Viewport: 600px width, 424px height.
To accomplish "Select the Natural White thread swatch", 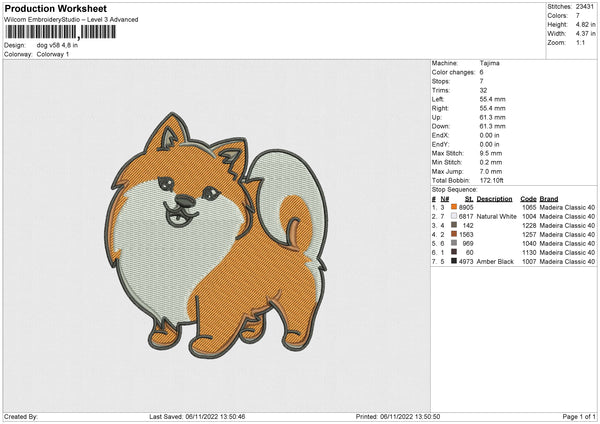I will 454,215.
